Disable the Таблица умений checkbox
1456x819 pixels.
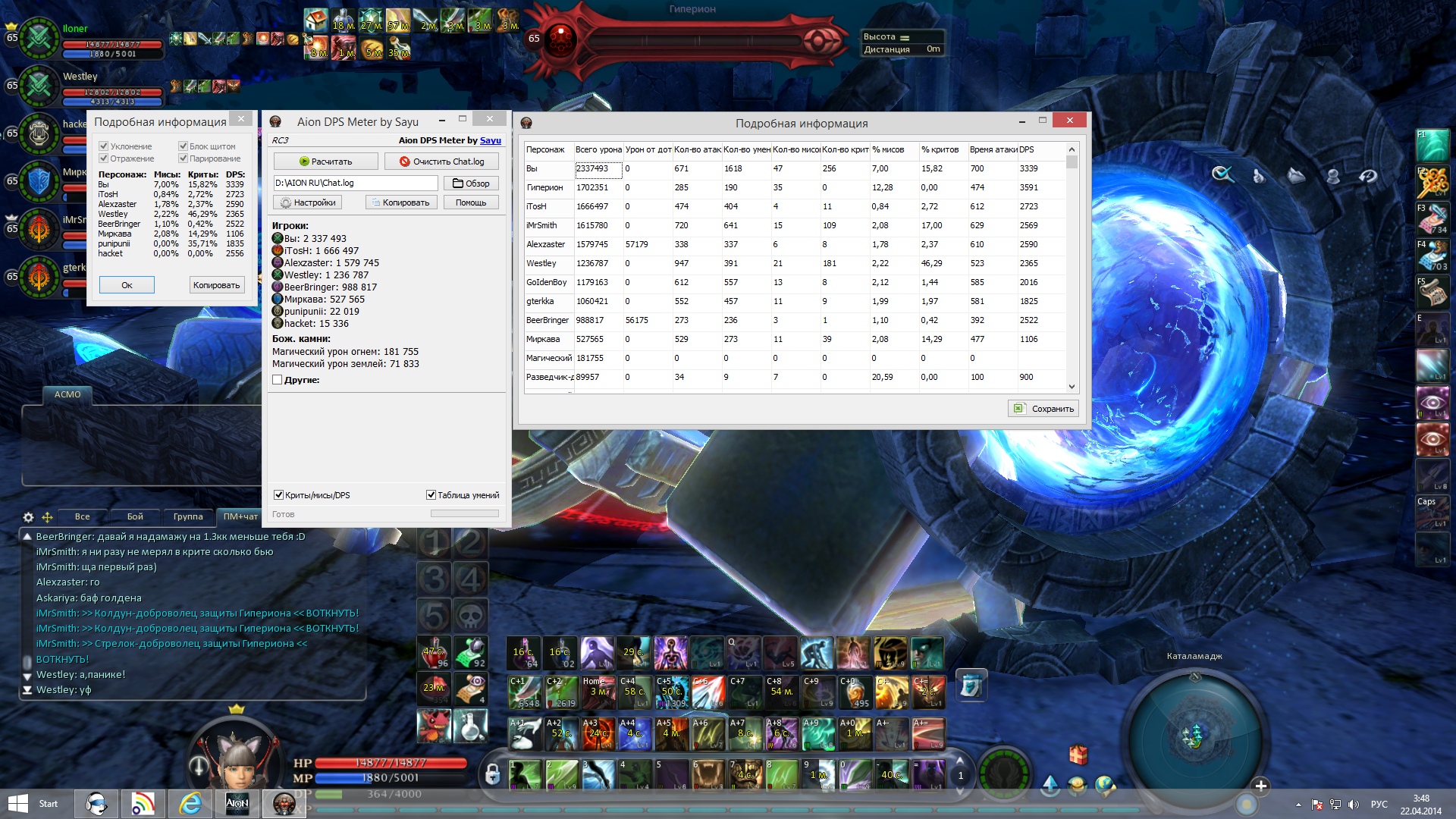[431, 495]
